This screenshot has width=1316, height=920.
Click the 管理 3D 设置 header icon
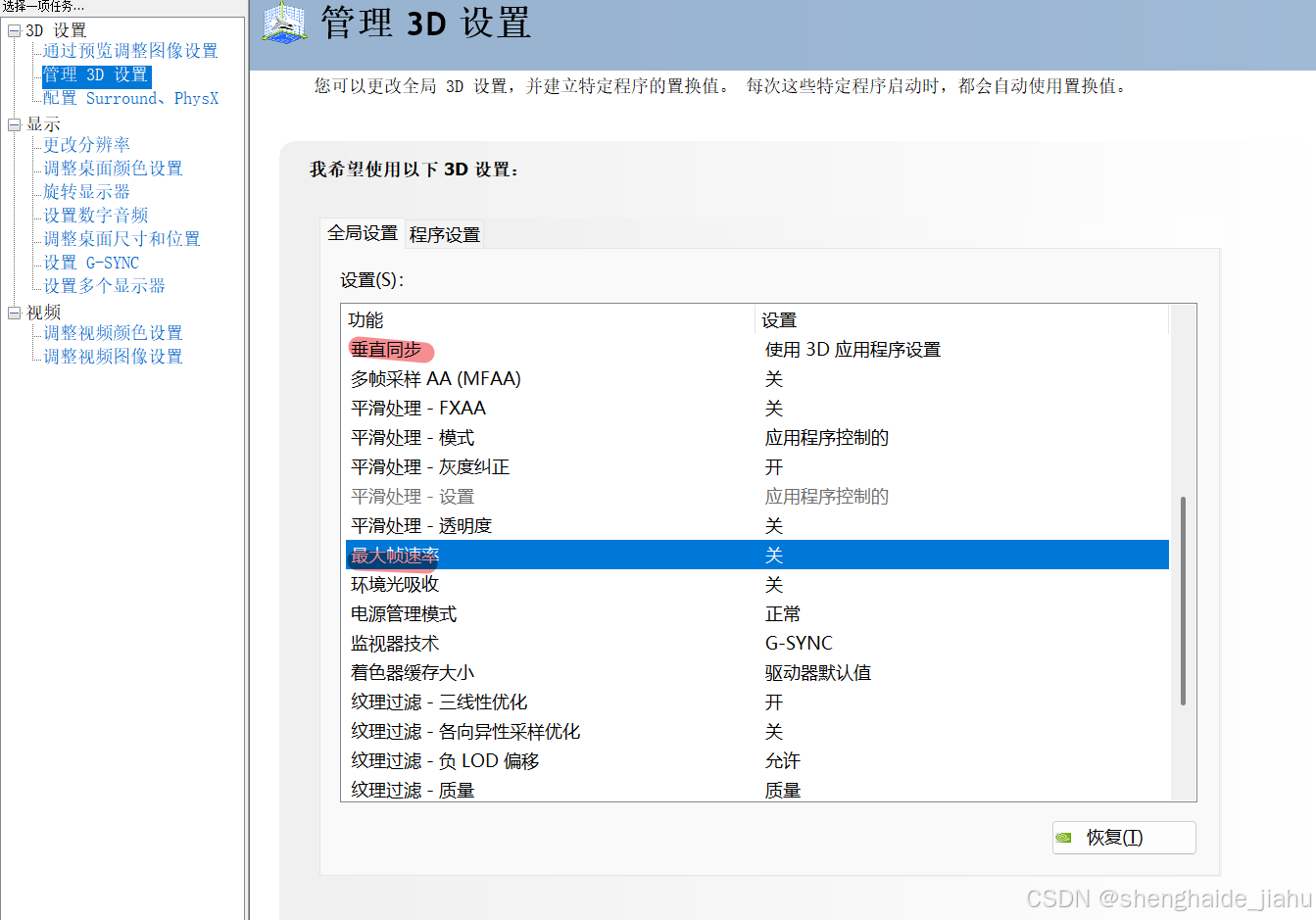click(285, 24)
